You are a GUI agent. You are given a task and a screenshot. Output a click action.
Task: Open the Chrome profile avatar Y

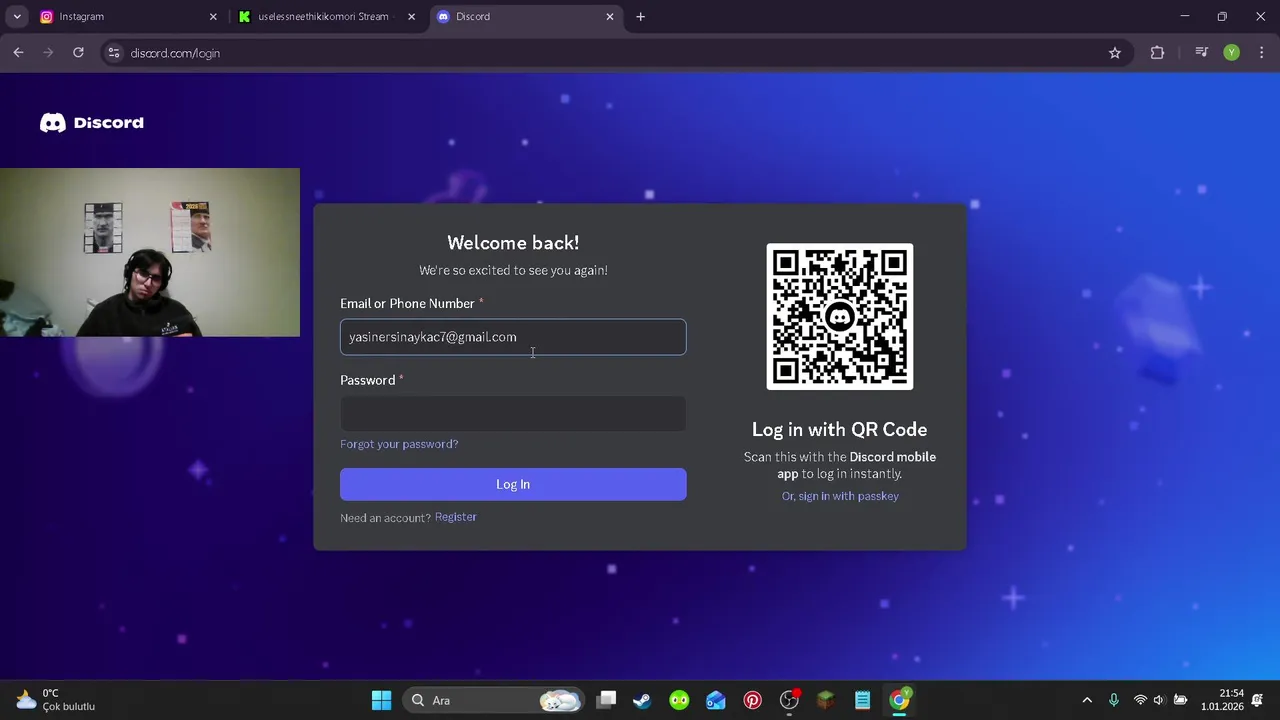1232,53
